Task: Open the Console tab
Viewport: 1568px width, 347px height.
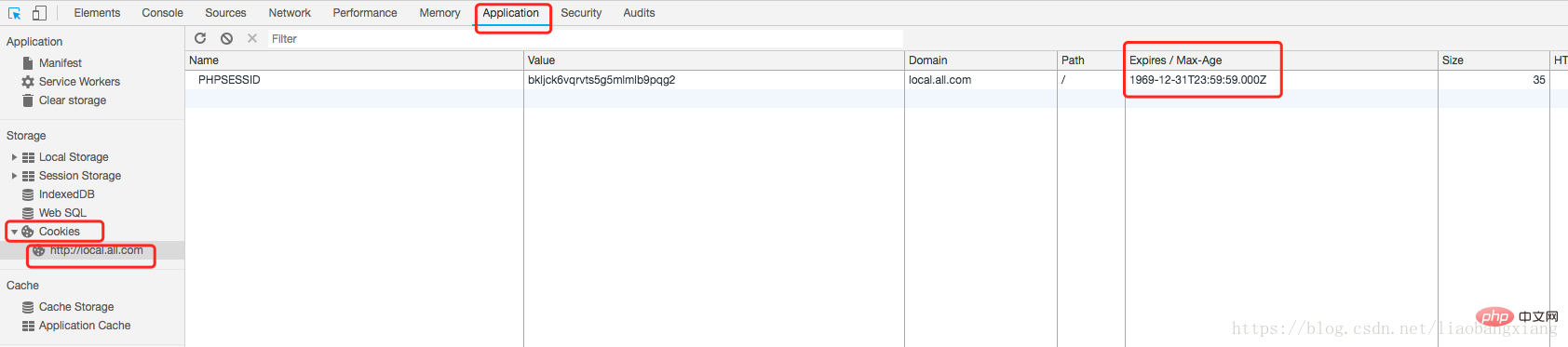Action: click(162, 13)
